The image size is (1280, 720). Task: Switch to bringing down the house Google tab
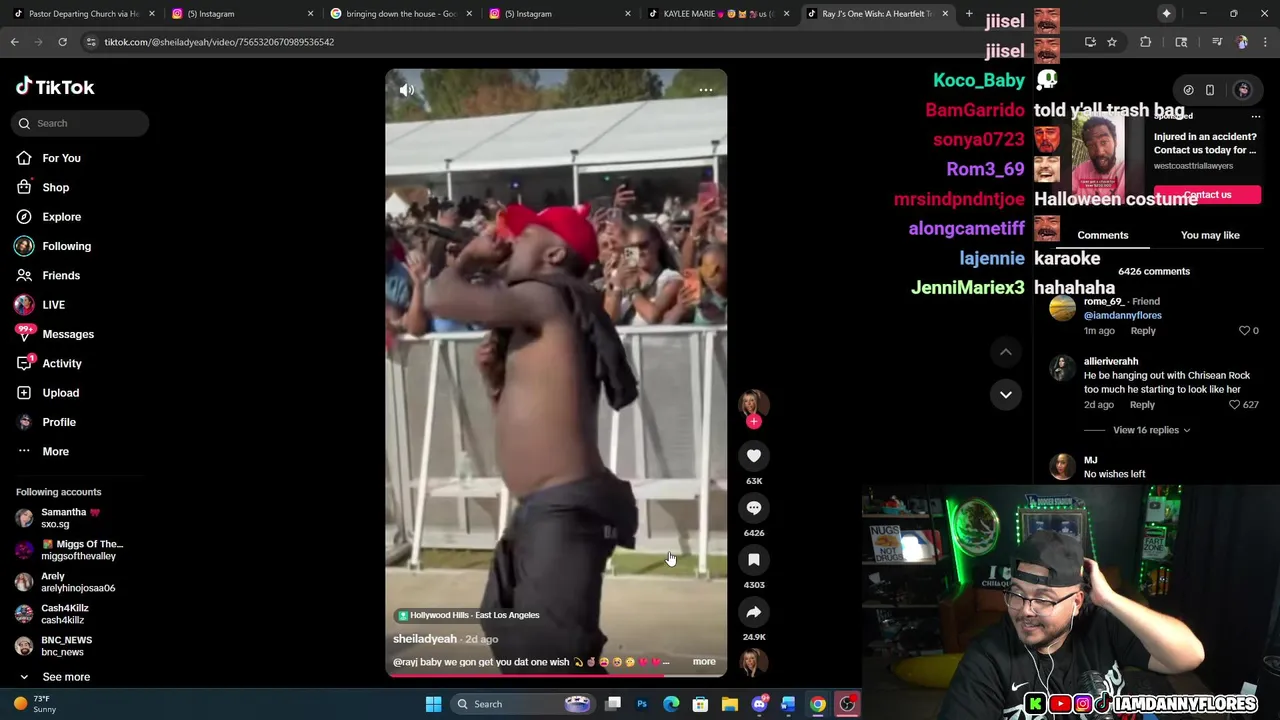tap(400, 14)
